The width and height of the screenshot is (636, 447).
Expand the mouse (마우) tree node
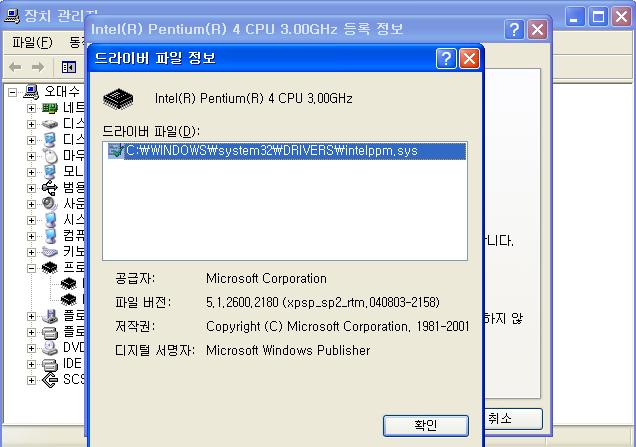point(31,156)
